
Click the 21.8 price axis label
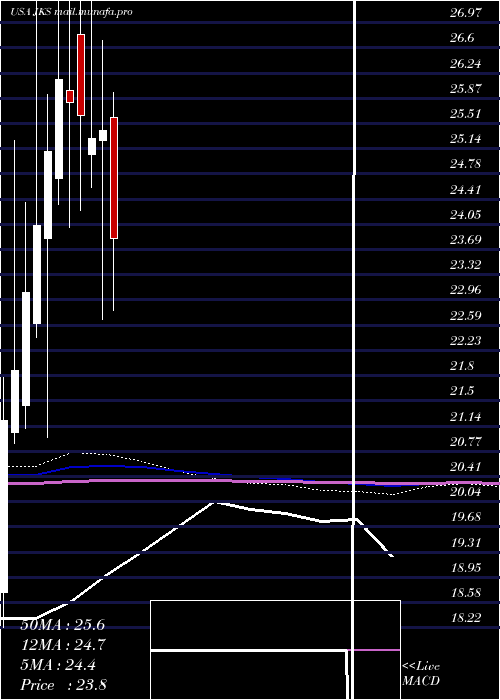tap(462, 366)
